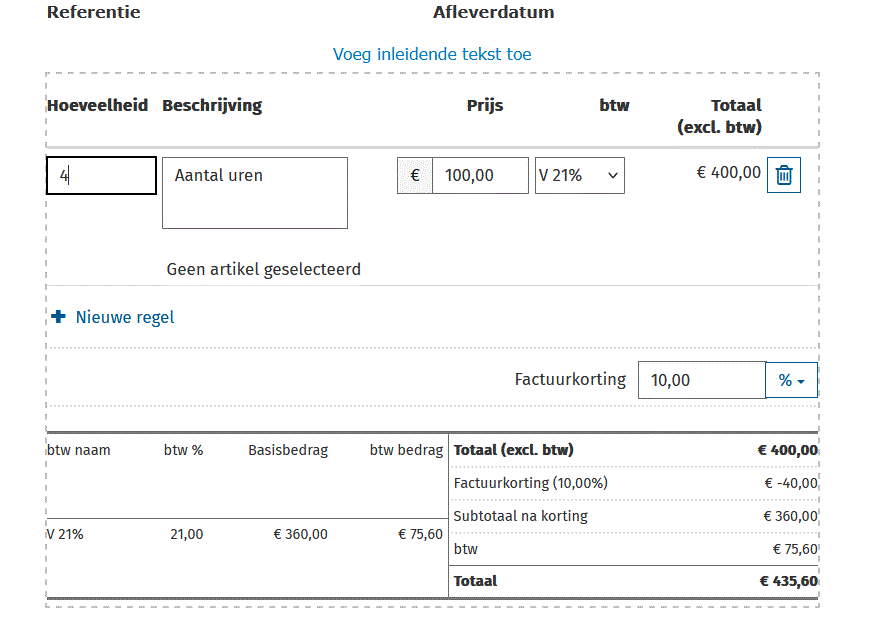
Task: Add a new line via Nieuwe regel
Action: pos(124,316)
